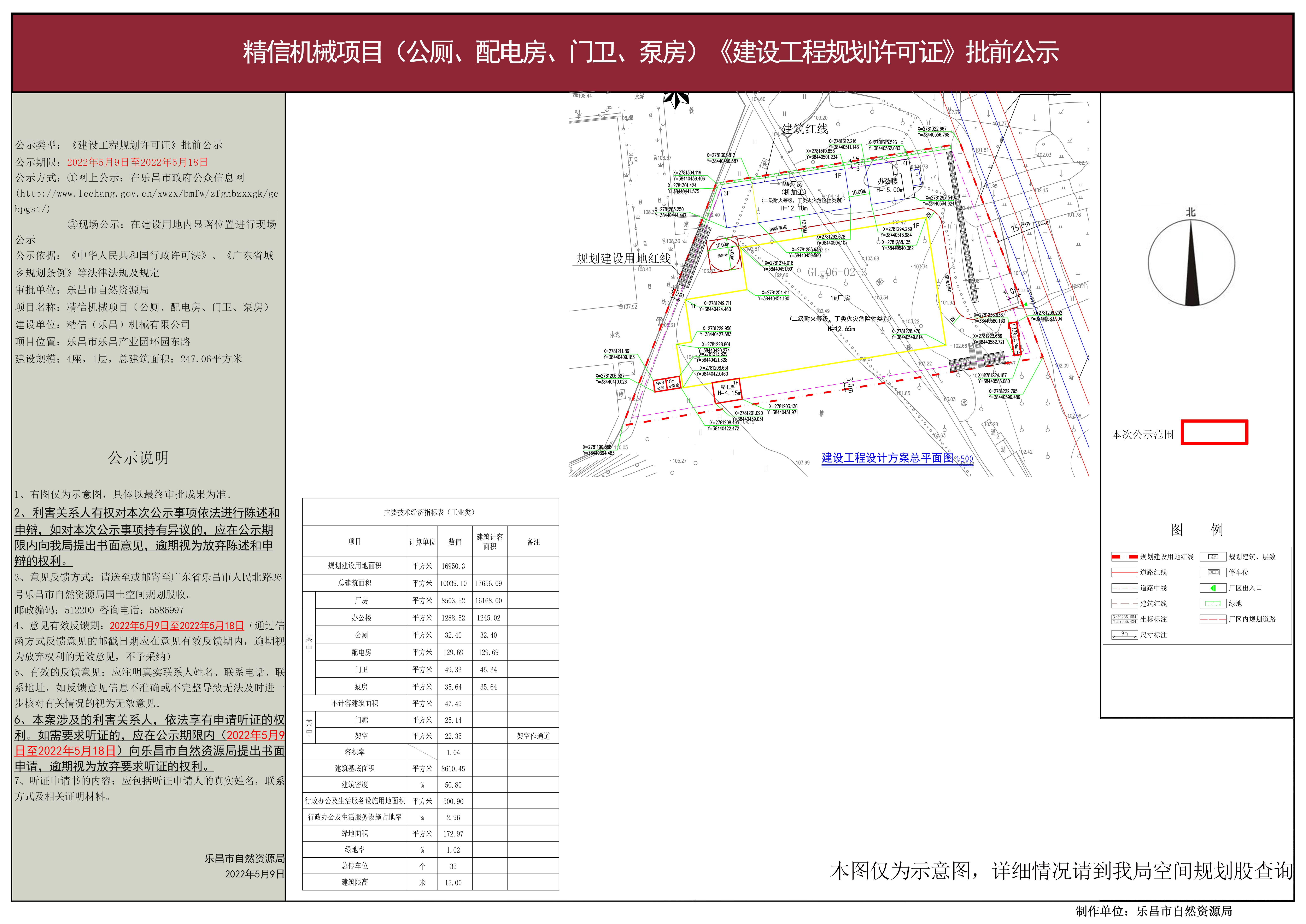Click the 建筑红线 legend dashed symbol
The image size is (1306, 924).
tap(1124, 604)
